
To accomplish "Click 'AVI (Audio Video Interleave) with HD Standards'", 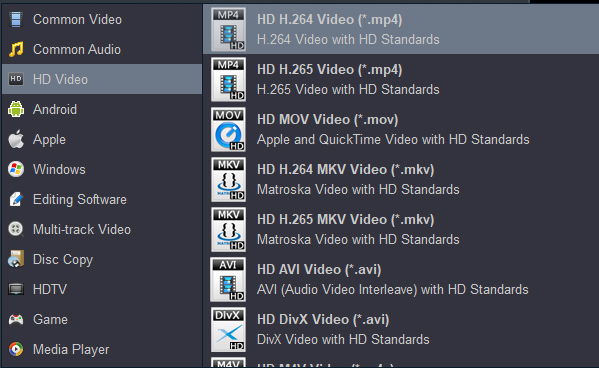I will click(x=393, y=290).
